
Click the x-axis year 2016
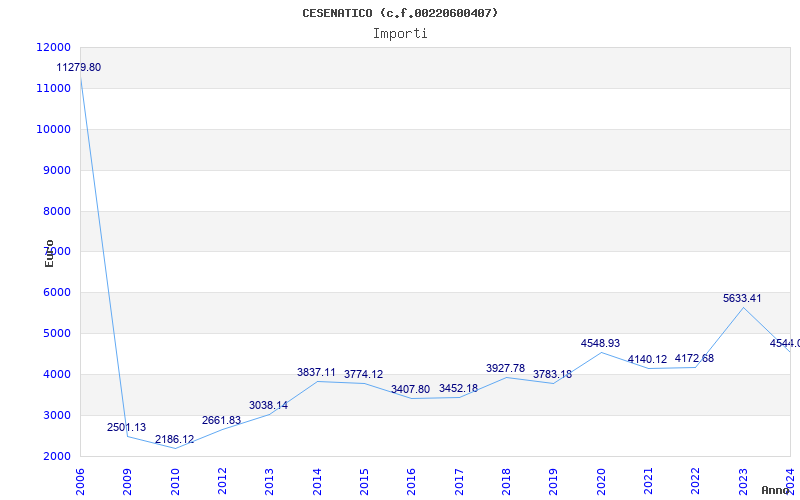click(x=411, y=481)
